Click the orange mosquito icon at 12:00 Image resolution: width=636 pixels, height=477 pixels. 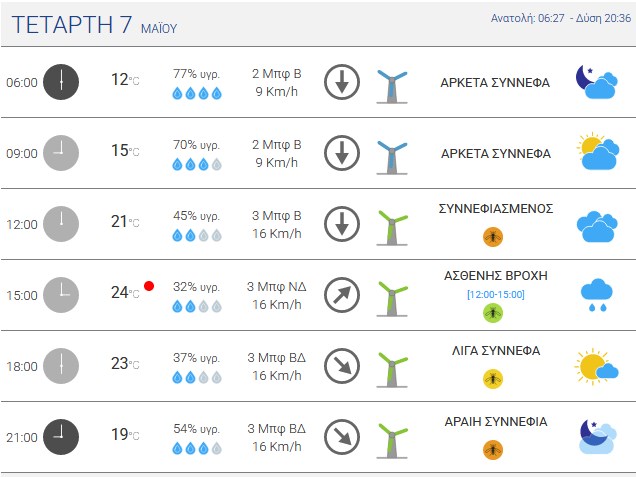(x=493, y=236)
